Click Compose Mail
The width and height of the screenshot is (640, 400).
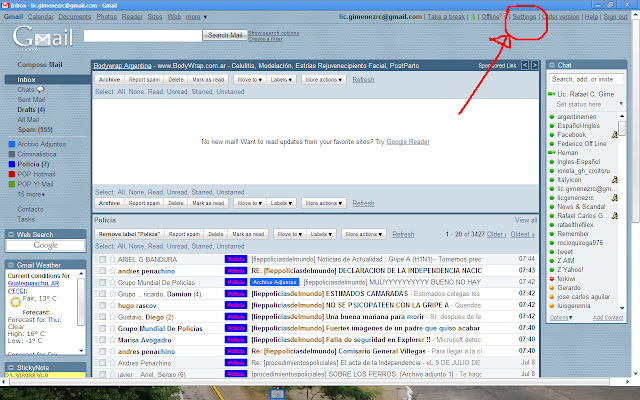click(40, 64)
